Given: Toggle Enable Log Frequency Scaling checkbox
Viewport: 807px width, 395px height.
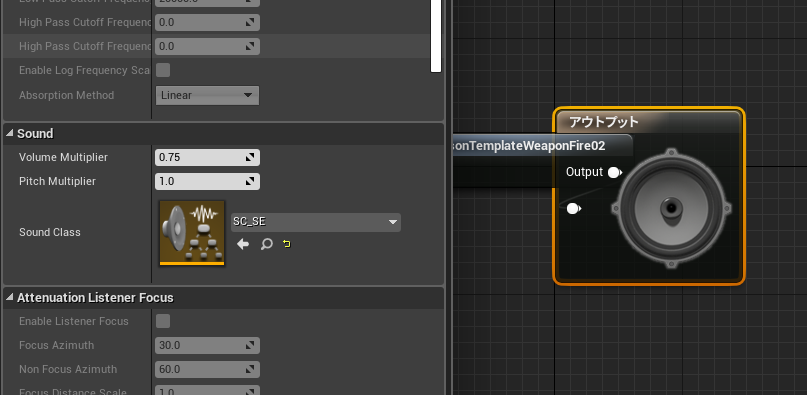Looking at the screenshot, I should click(x=163, y=70).
